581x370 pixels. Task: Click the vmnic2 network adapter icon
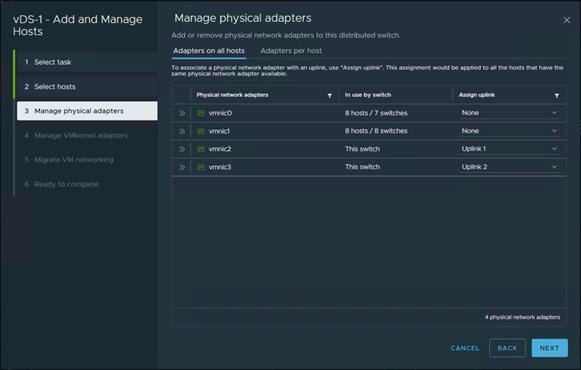pyautogui.click(x=201, y=149)
